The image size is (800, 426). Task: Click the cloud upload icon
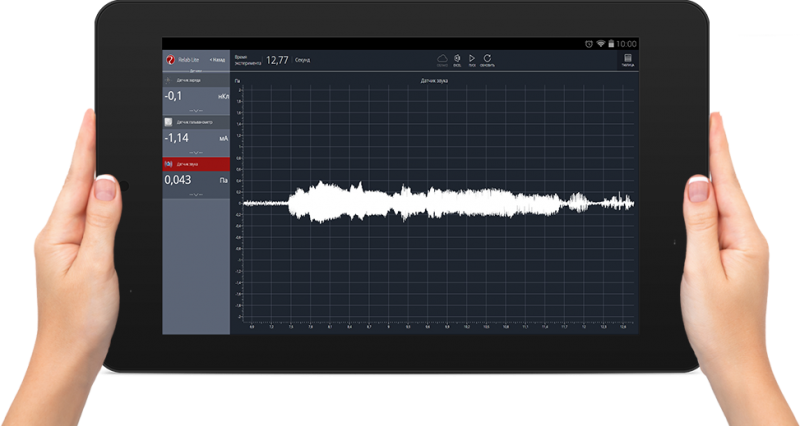click(x=442, y=58)
